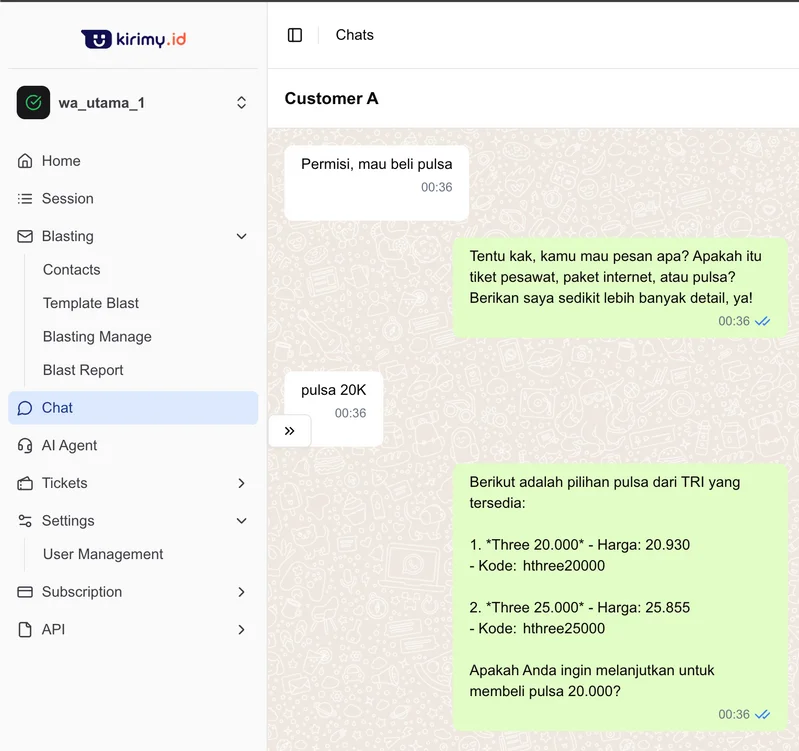Screen dimensions: 799x751
Task: Click the Home house icon
Action: click(25, 161)
